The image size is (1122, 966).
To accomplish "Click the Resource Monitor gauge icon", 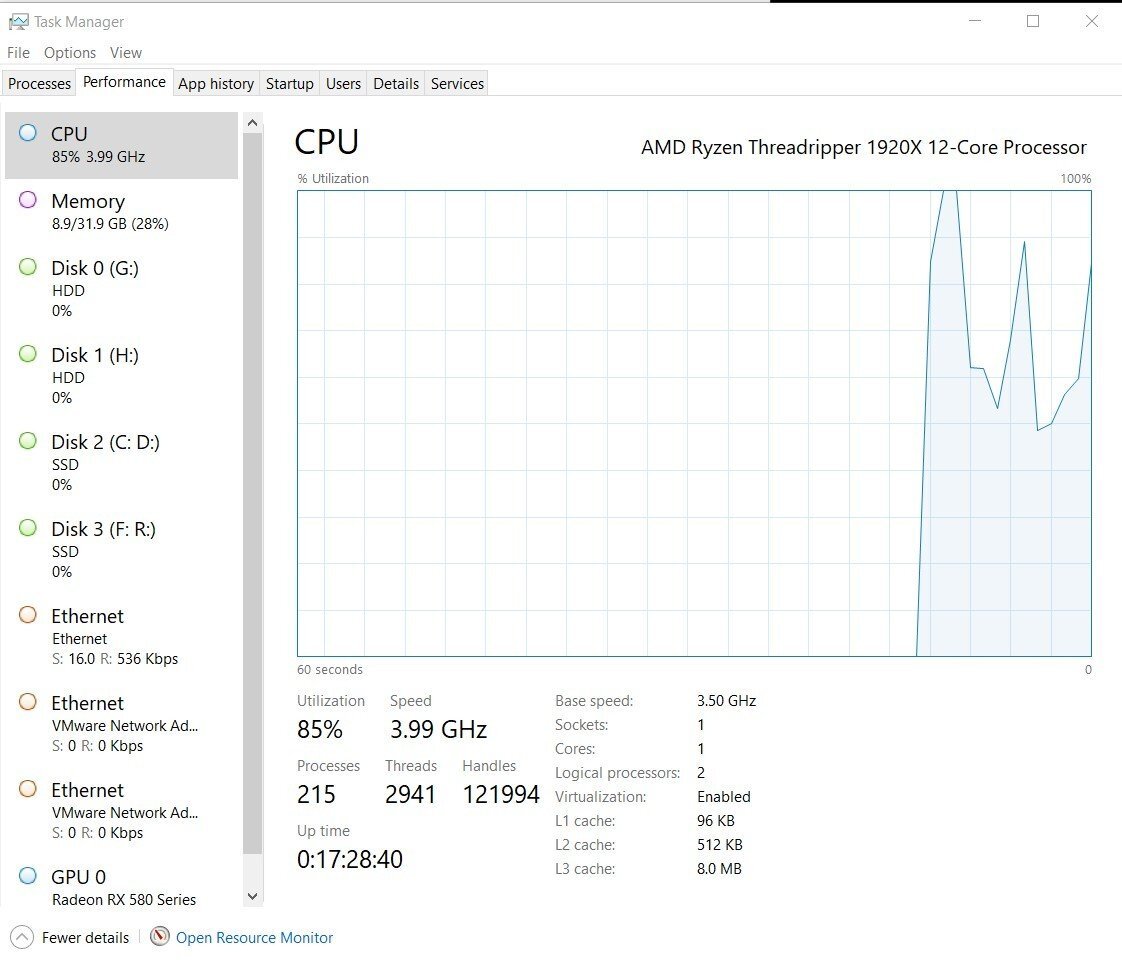I will point(160,936).
